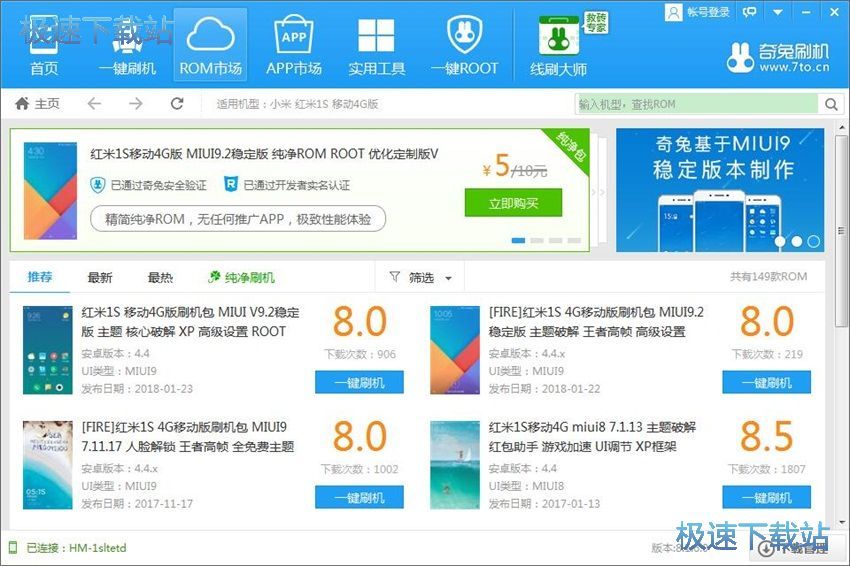Click the 立即购买 buy button

click(x=513, y=203)
